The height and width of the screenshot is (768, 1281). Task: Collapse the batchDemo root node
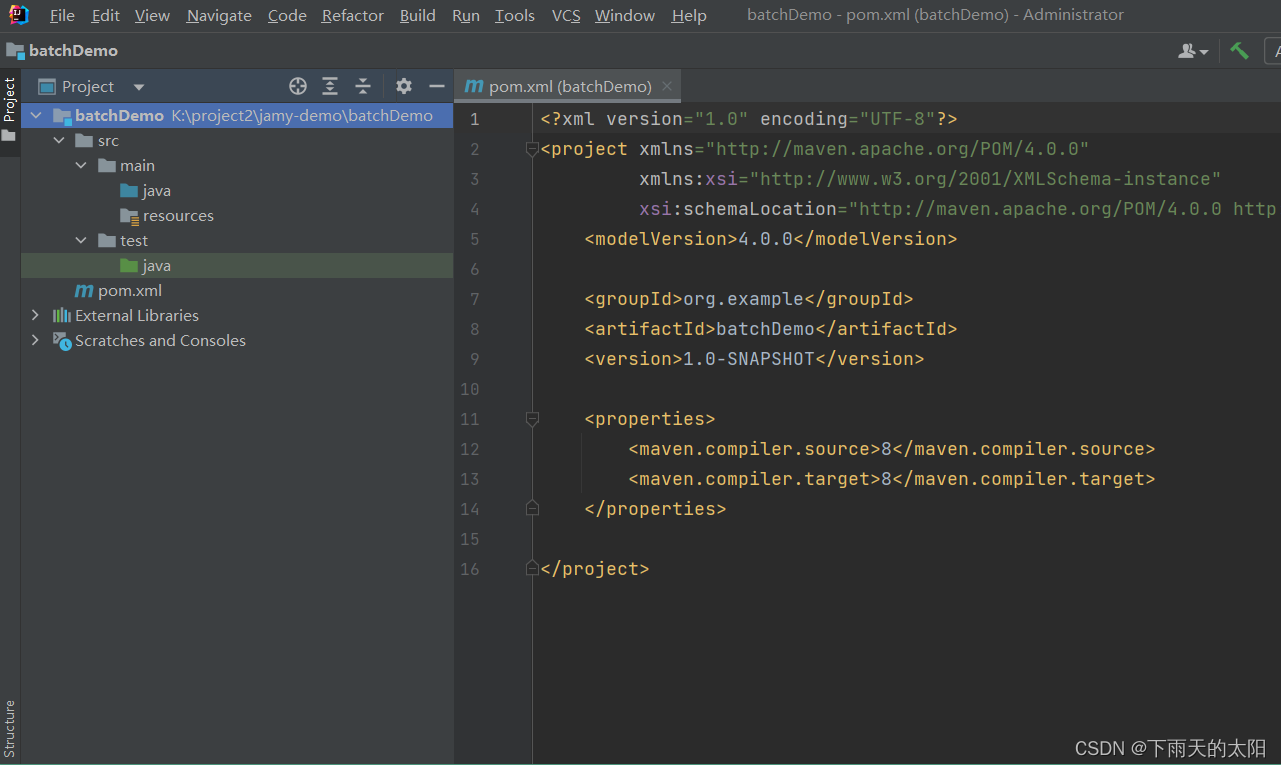coord(37,116)
